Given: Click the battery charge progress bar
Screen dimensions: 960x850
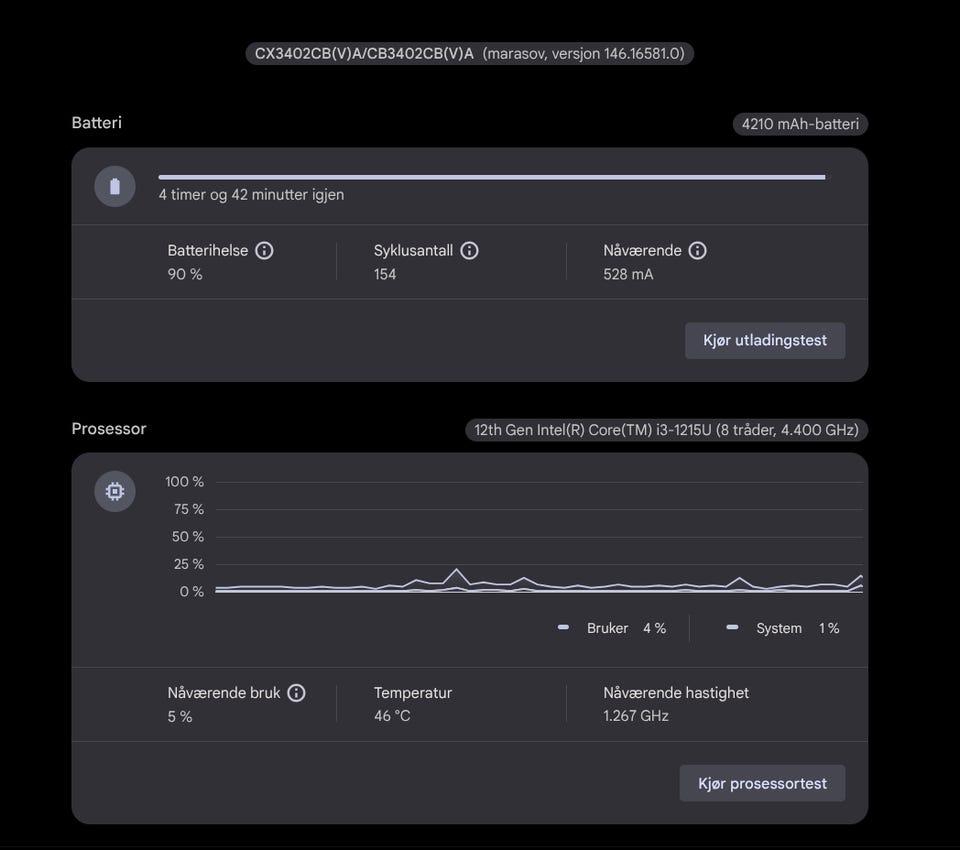Looking at the screenshot, I should click(492, 177).
